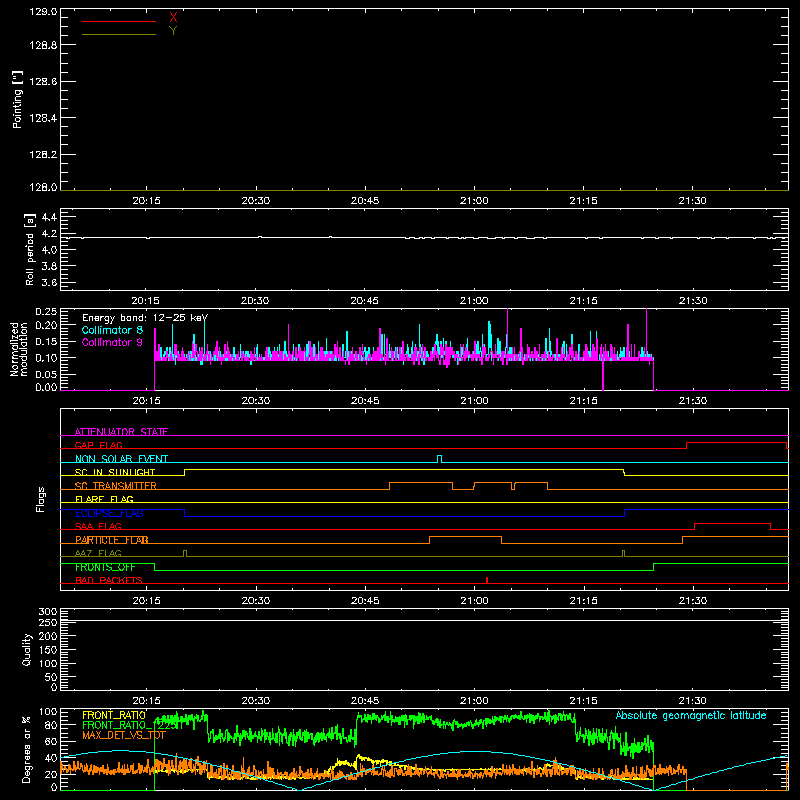
Task: Click the yellow FRONT_RATIO legend entry
Action: [x=114, y=715]
